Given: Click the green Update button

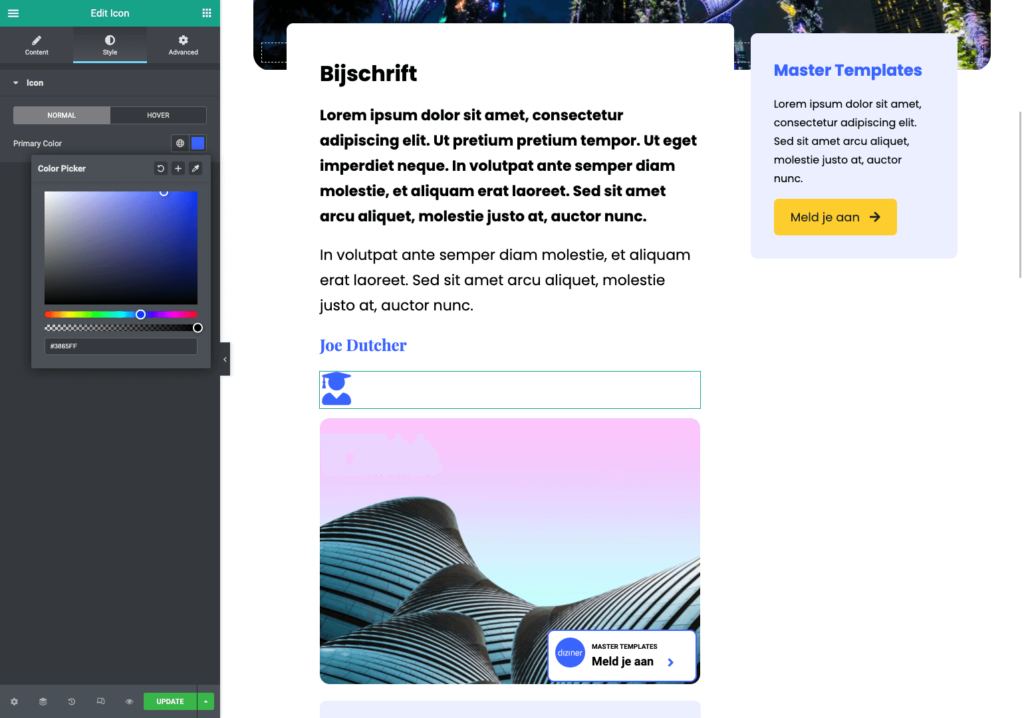Looking at the screenshot, I should [x=169, y=701].
